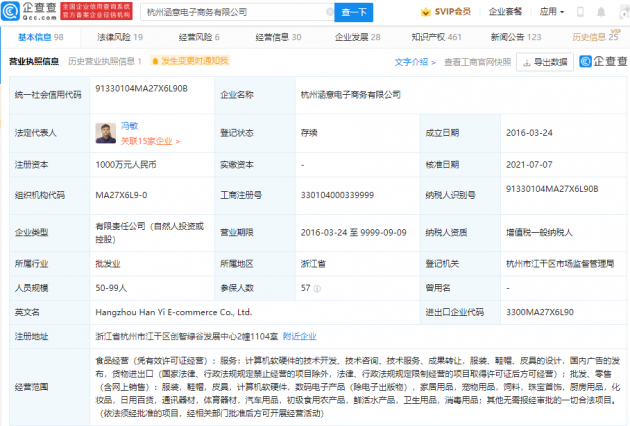Select taxpayer qualification 增值税一般纳税人
Image resolution: width=630 pixels, height=426 pixels.
pos(539,233)
